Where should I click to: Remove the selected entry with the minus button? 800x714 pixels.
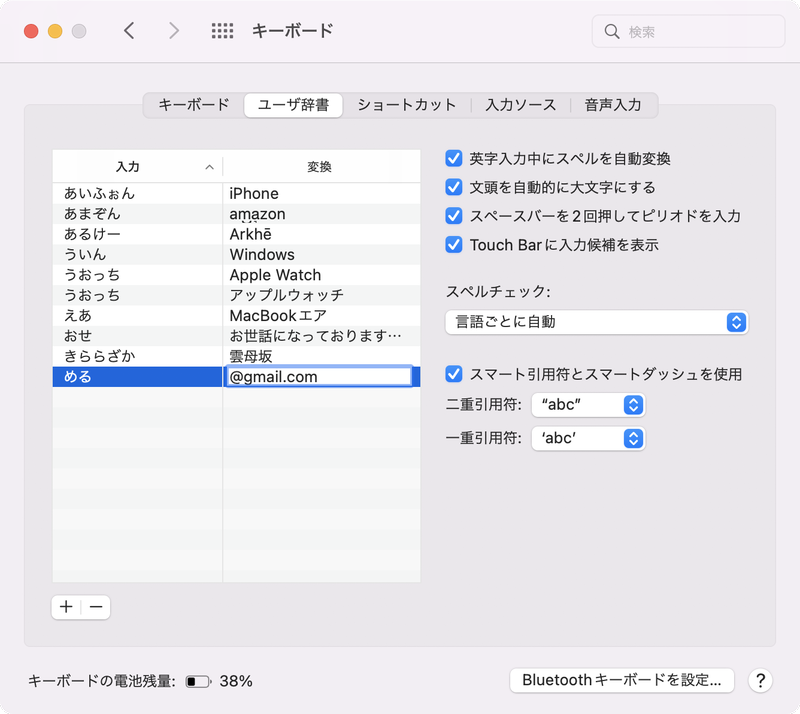95,607
